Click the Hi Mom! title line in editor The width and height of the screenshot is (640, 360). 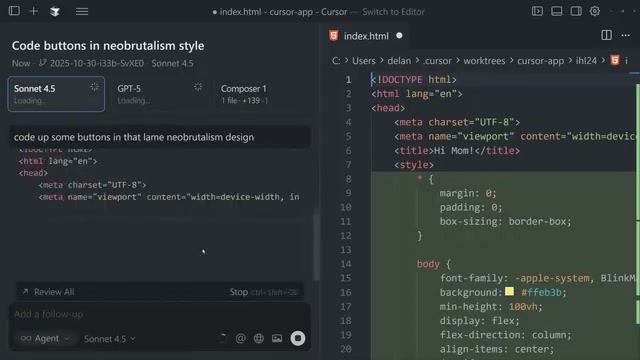457,151
